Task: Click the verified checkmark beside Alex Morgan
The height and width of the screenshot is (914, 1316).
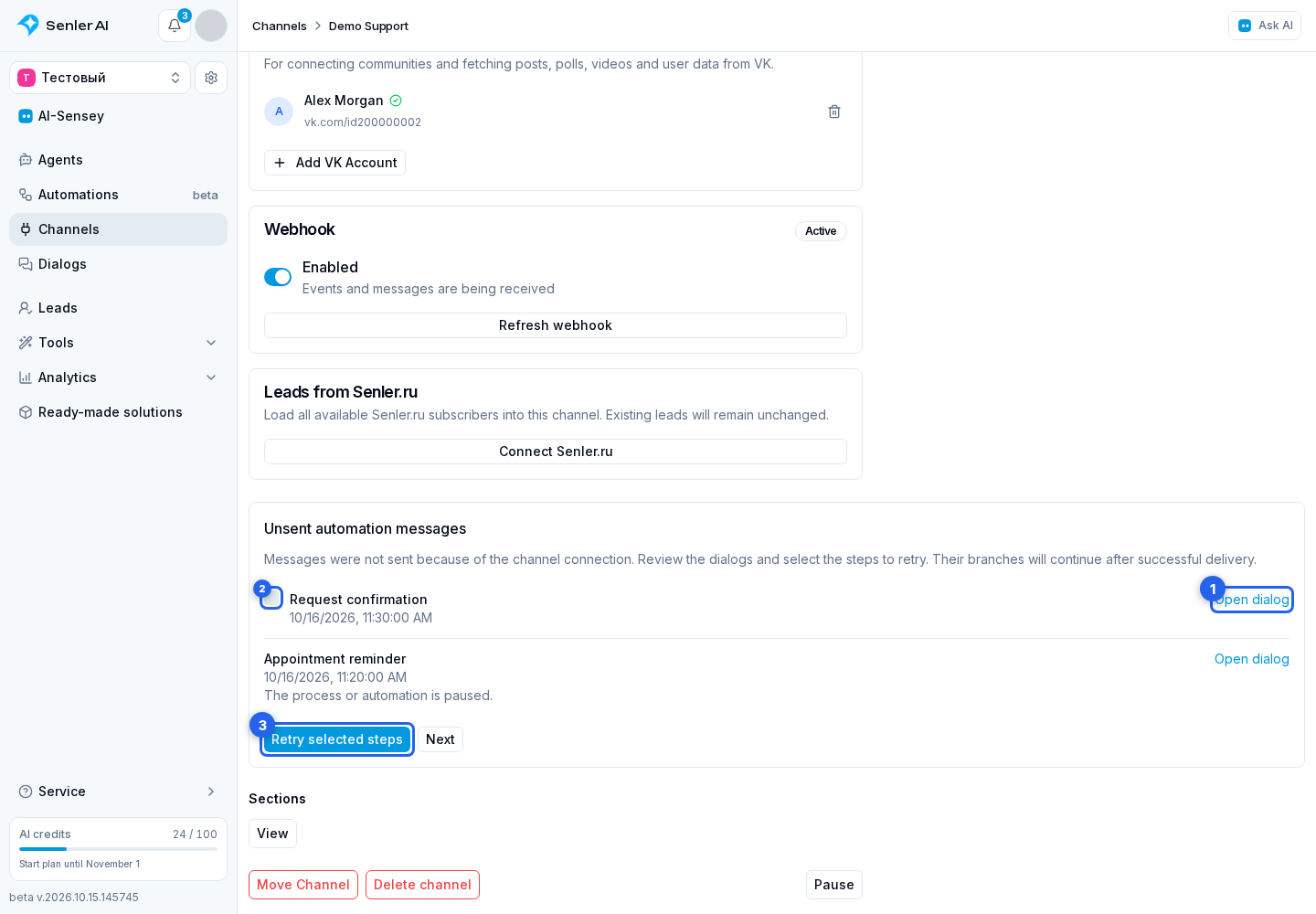Action: [x=396, y=101]
